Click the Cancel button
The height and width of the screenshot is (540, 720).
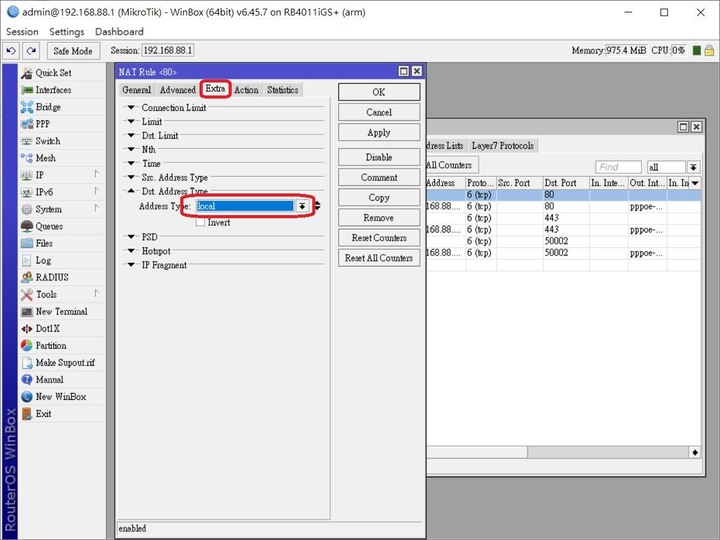tap(379, 112)
